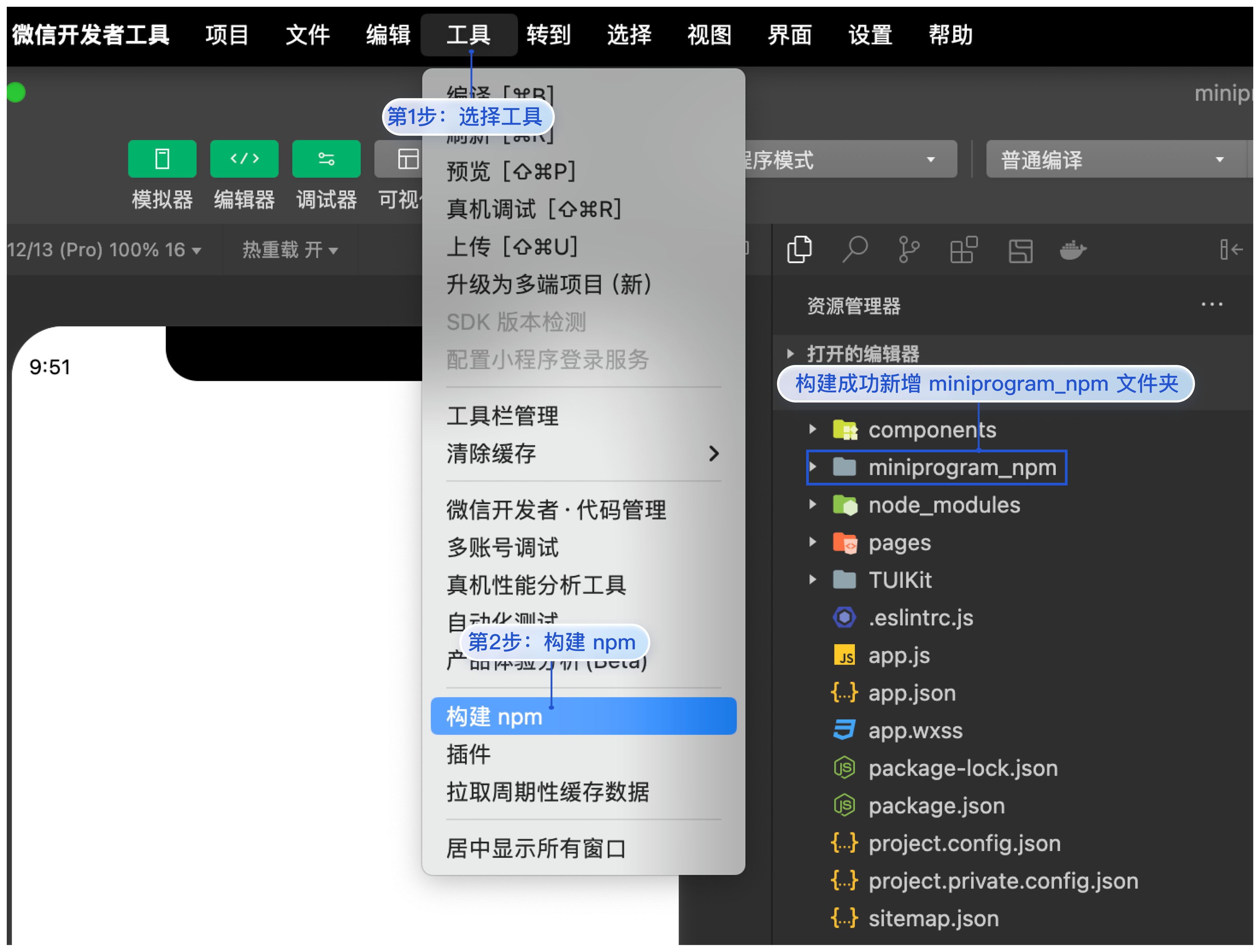The width and height of the screenshot is (1260, 952).
Task: Select the .eslintrc.js file icon
Action: (x=844, y=617)
